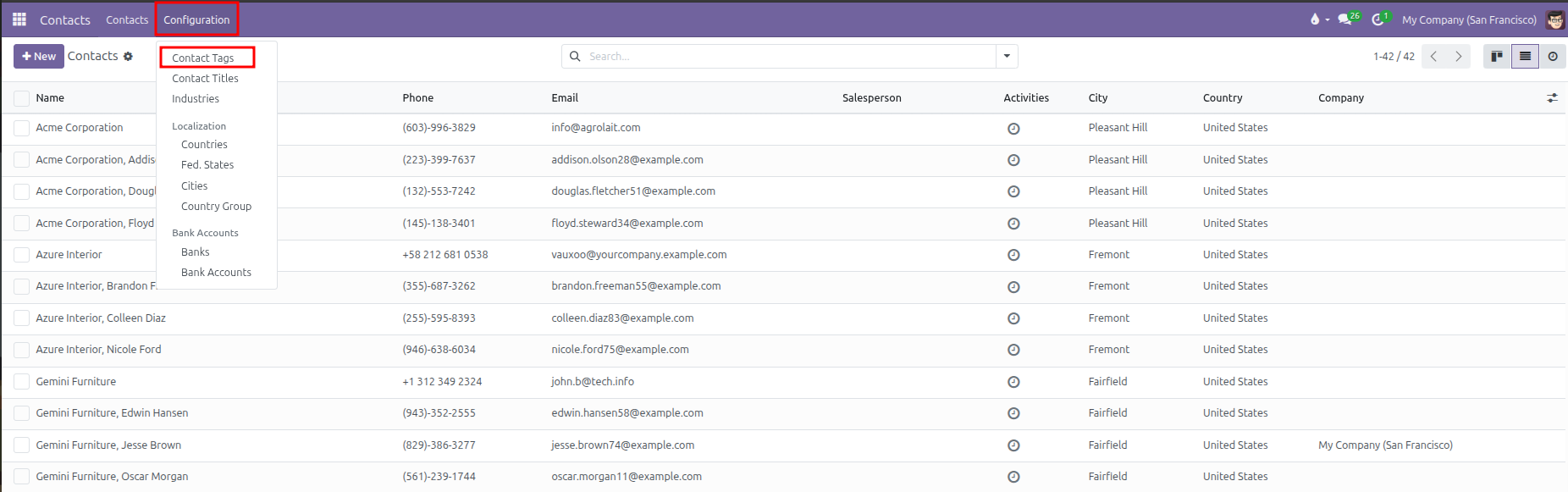Image resolution: width=1568 pixels, height=492 pixels.
Task: Check the Acme Corporation, Floyd row checkbox
Action: (21, 224)
